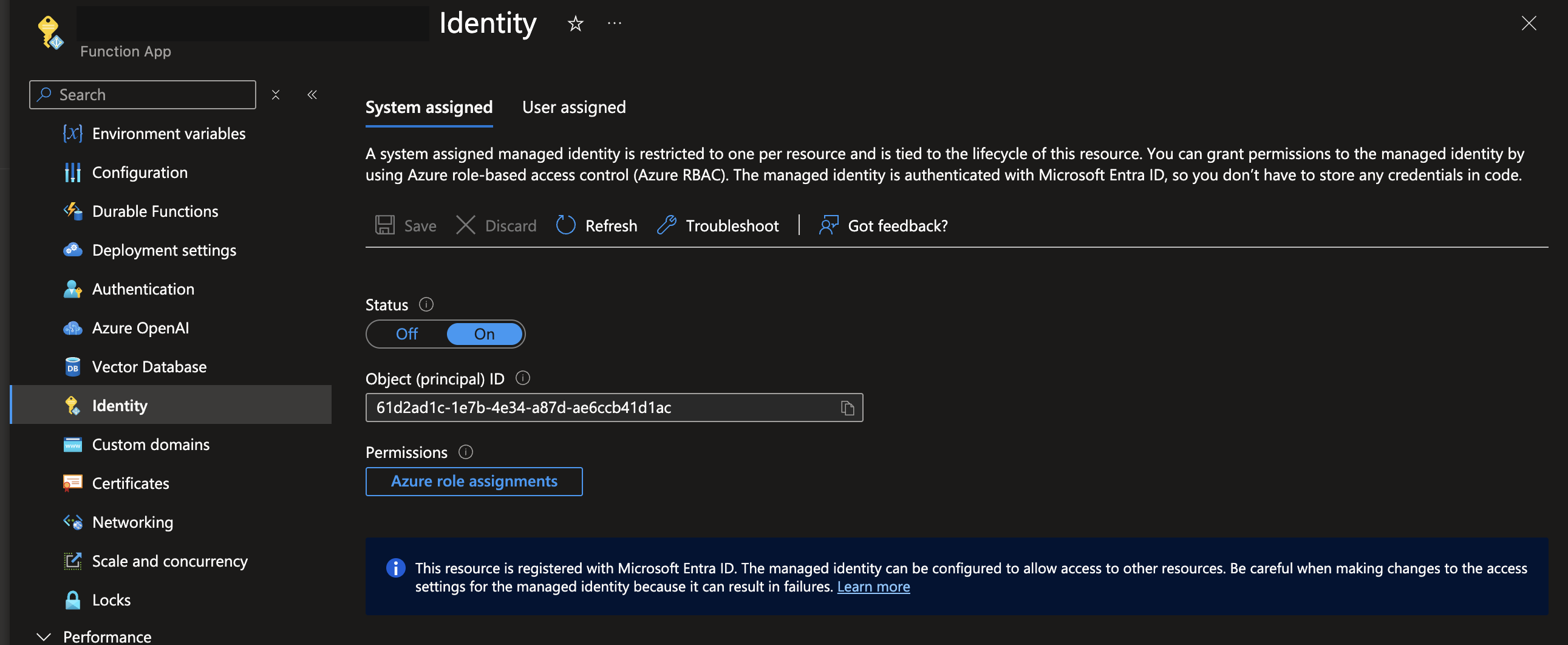Follow the Learn more link

[x=873, y=587]
